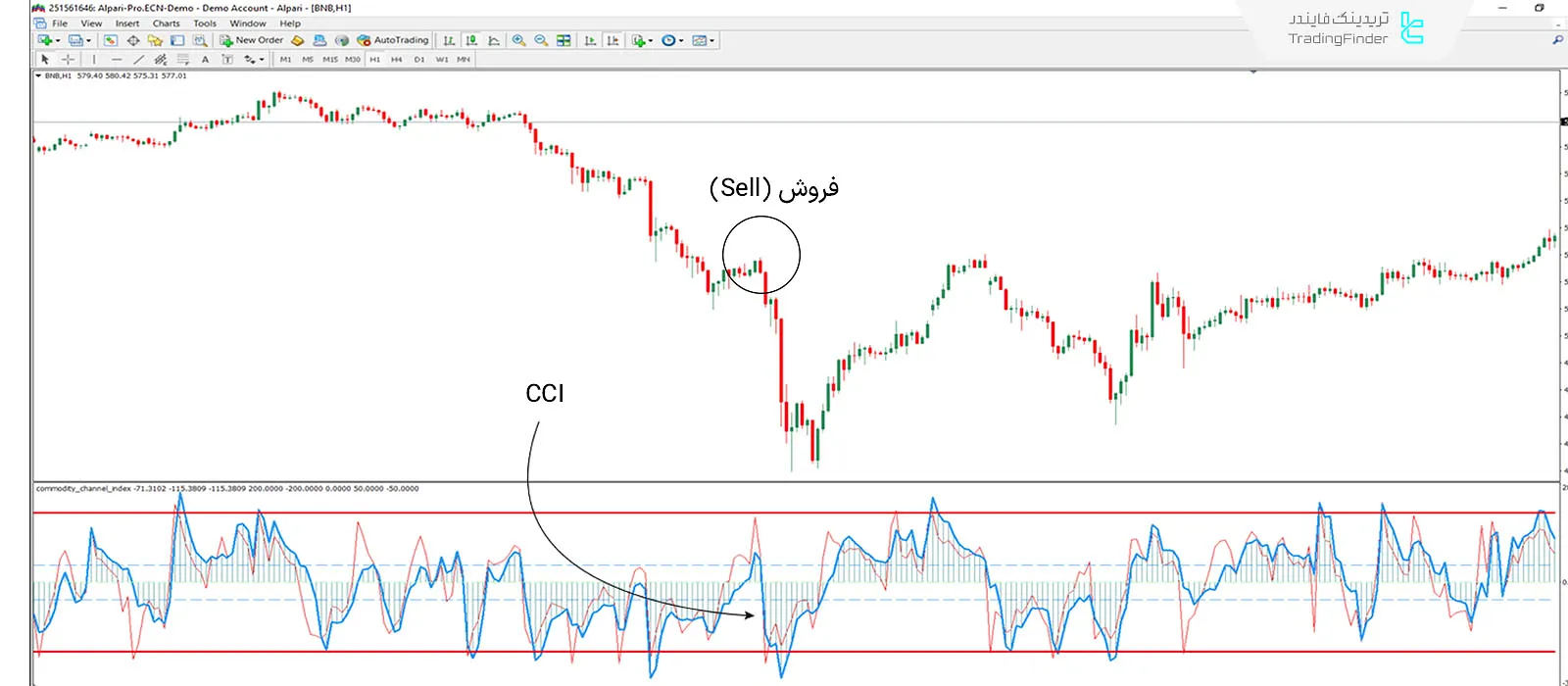Select the crosshair cursor tool

[68, 60]
